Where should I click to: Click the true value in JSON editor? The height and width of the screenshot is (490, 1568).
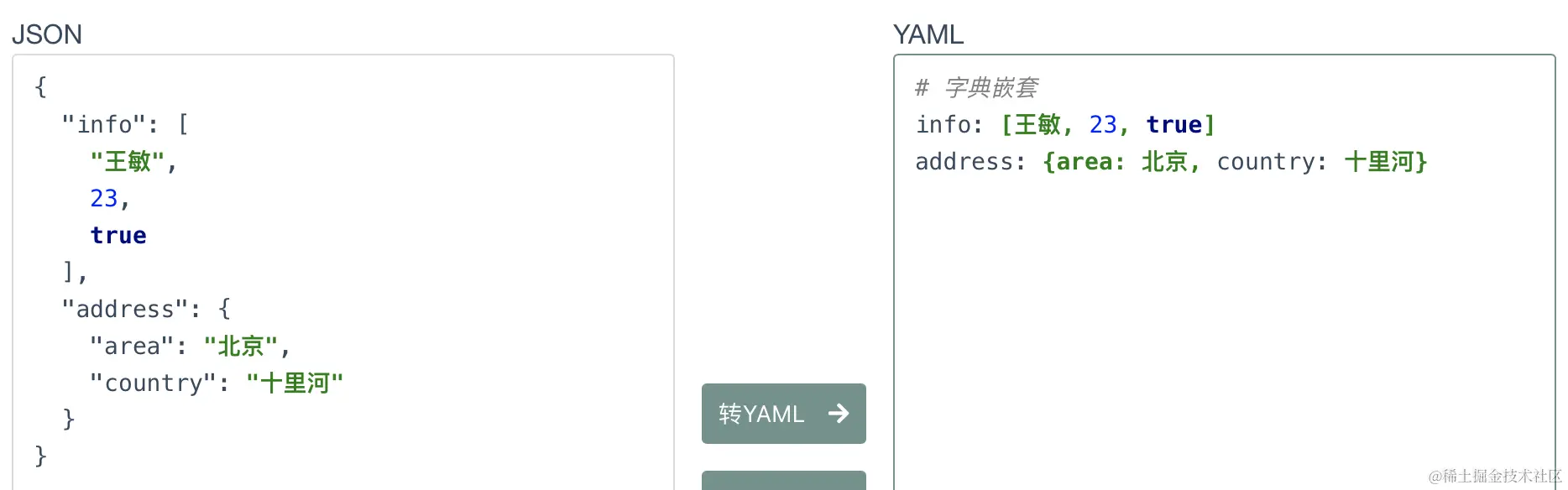118,236
